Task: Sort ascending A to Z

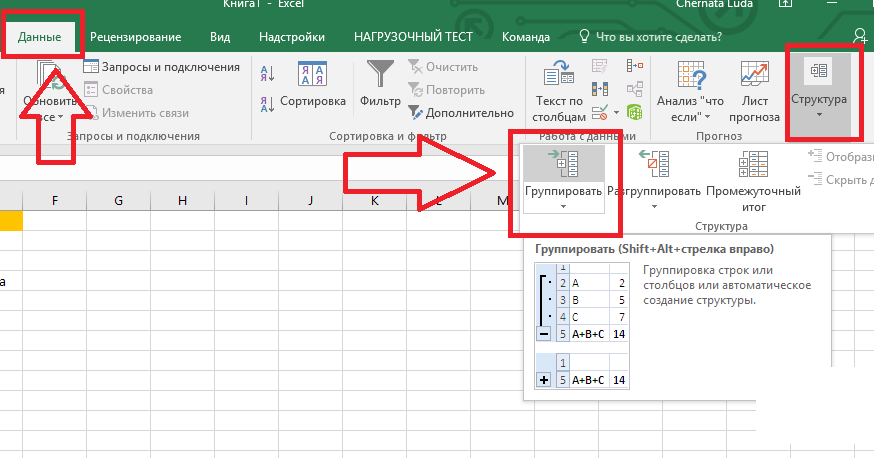Action: tap(267, 72)
